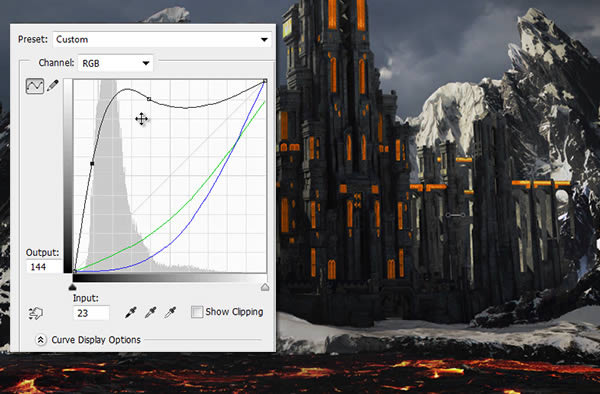Pick the gray point eyedropper
This screenshot has height=394, width=600.
pyautogui.click(x=150, y=312)
